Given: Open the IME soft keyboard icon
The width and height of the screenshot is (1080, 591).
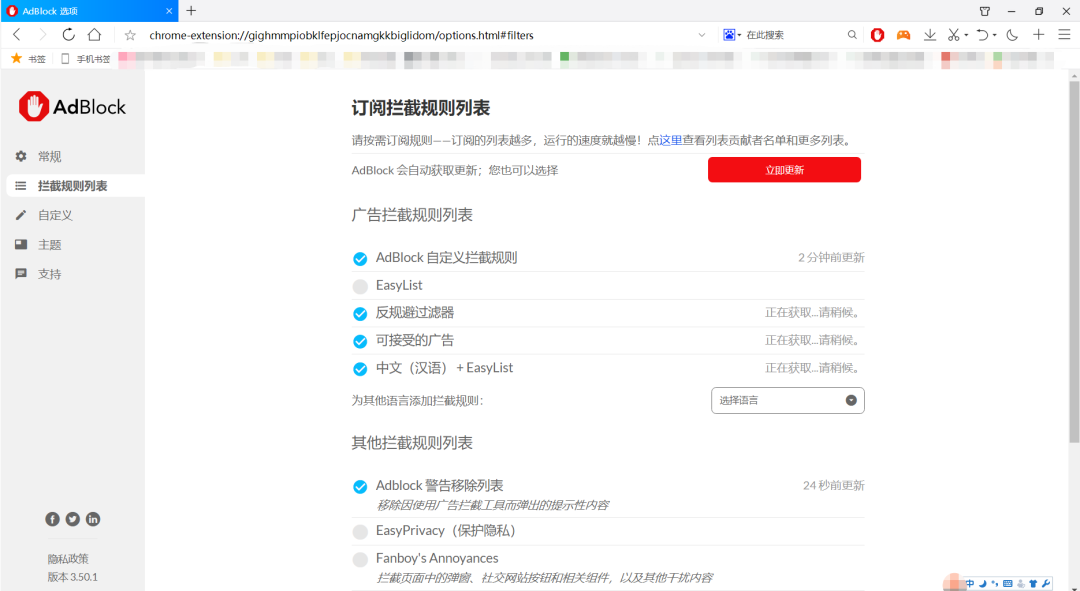Looking at the screenshot, I should click(x=1008, y=583).
